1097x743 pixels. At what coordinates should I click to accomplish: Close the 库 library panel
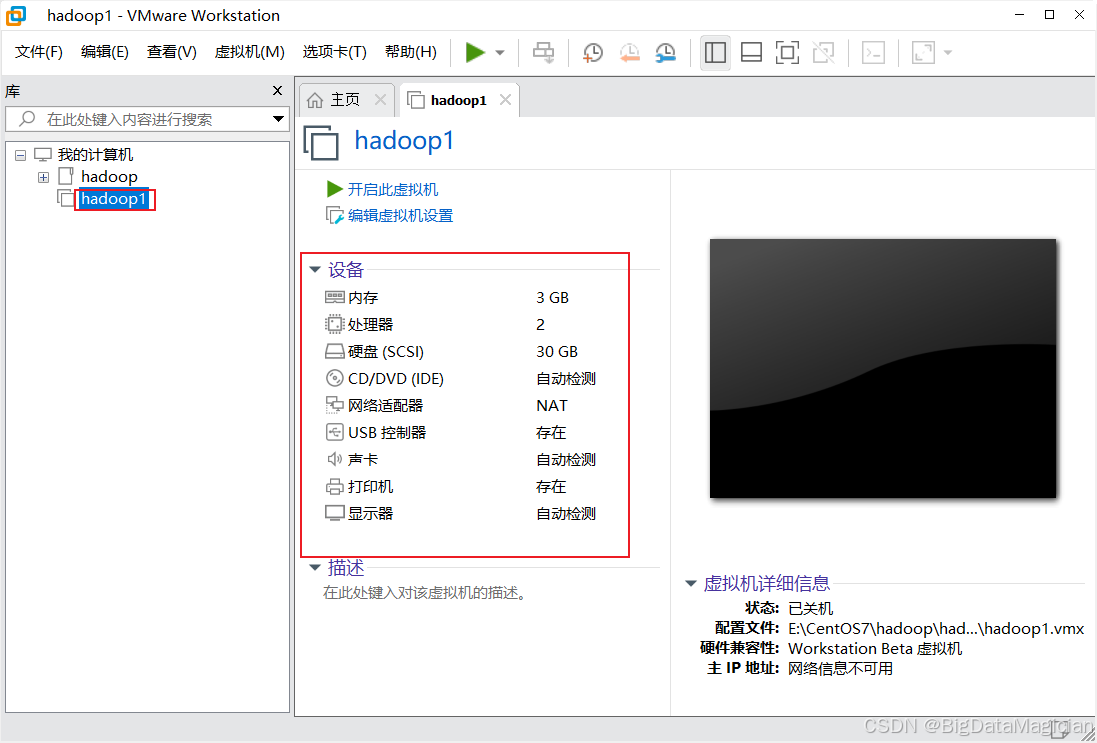pos(278,91)
